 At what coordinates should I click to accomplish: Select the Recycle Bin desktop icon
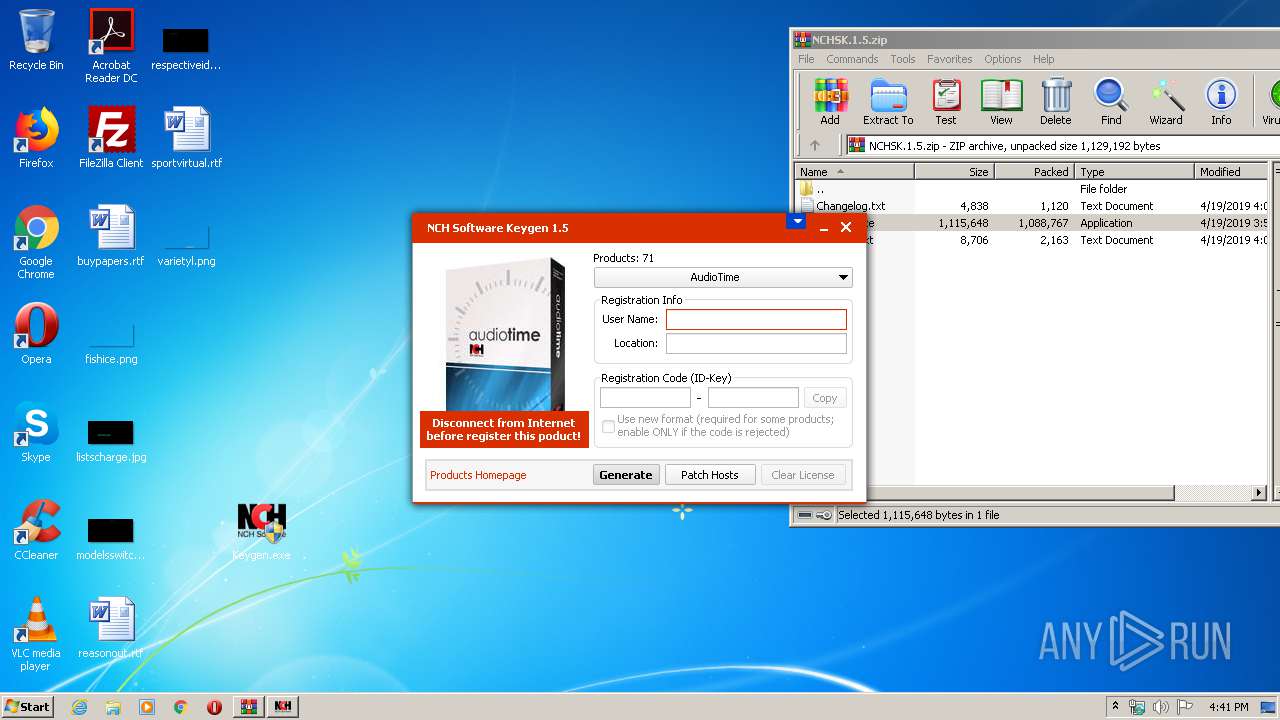(x=36, y=40)
